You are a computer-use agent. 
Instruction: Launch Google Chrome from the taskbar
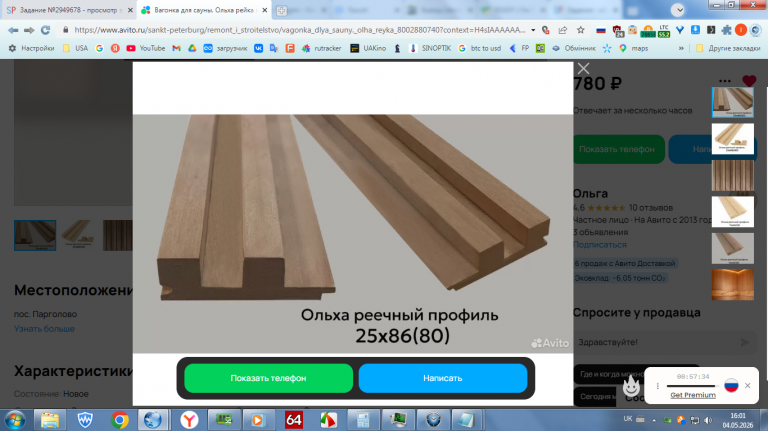(120, 420)
